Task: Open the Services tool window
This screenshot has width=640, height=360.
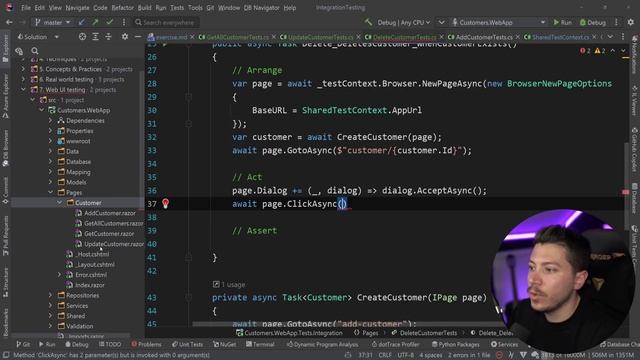Action: point(504,344)
